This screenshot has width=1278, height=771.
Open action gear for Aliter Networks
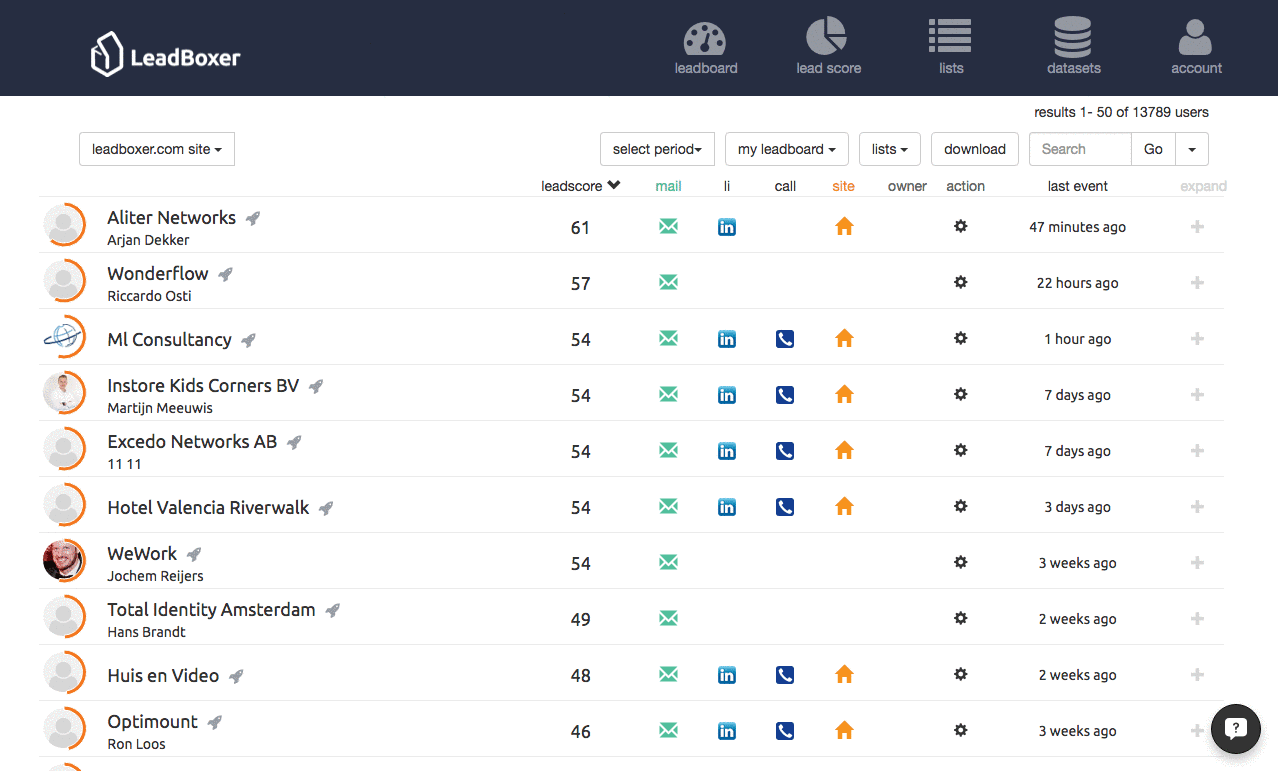[x=960, y=226]
